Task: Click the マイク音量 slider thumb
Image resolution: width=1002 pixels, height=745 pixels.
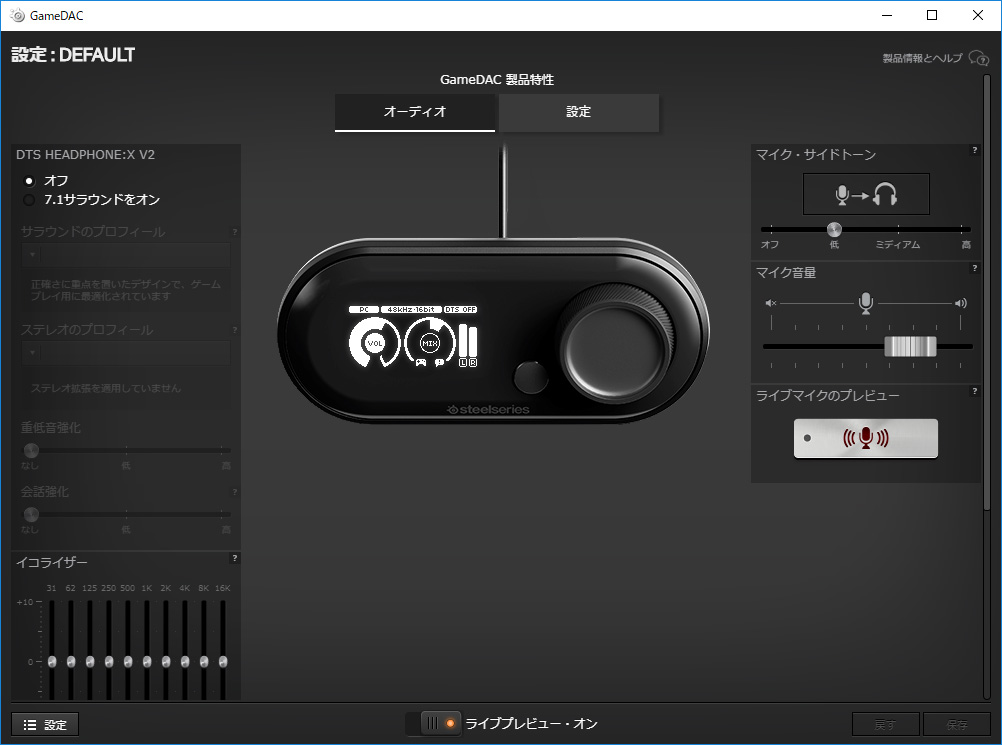Action: (x=910, y=346)
